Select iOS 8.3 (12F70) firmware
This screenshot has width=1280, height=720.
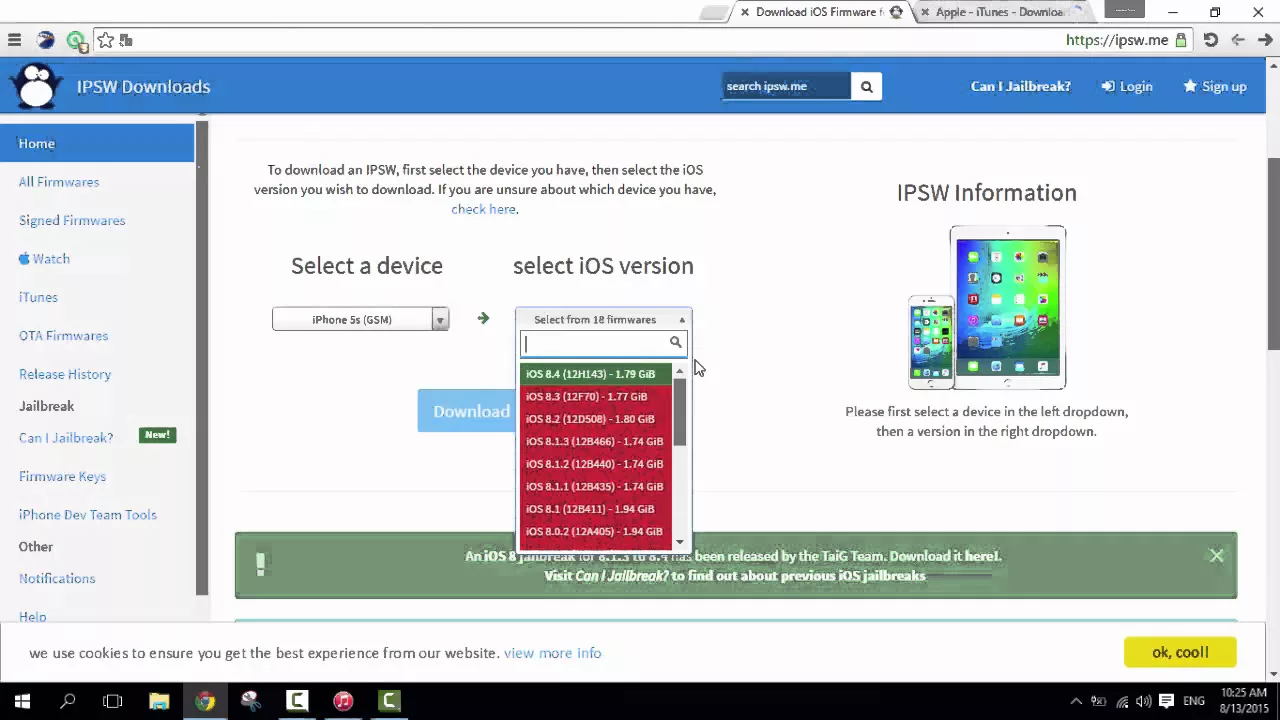coord(595,396)
